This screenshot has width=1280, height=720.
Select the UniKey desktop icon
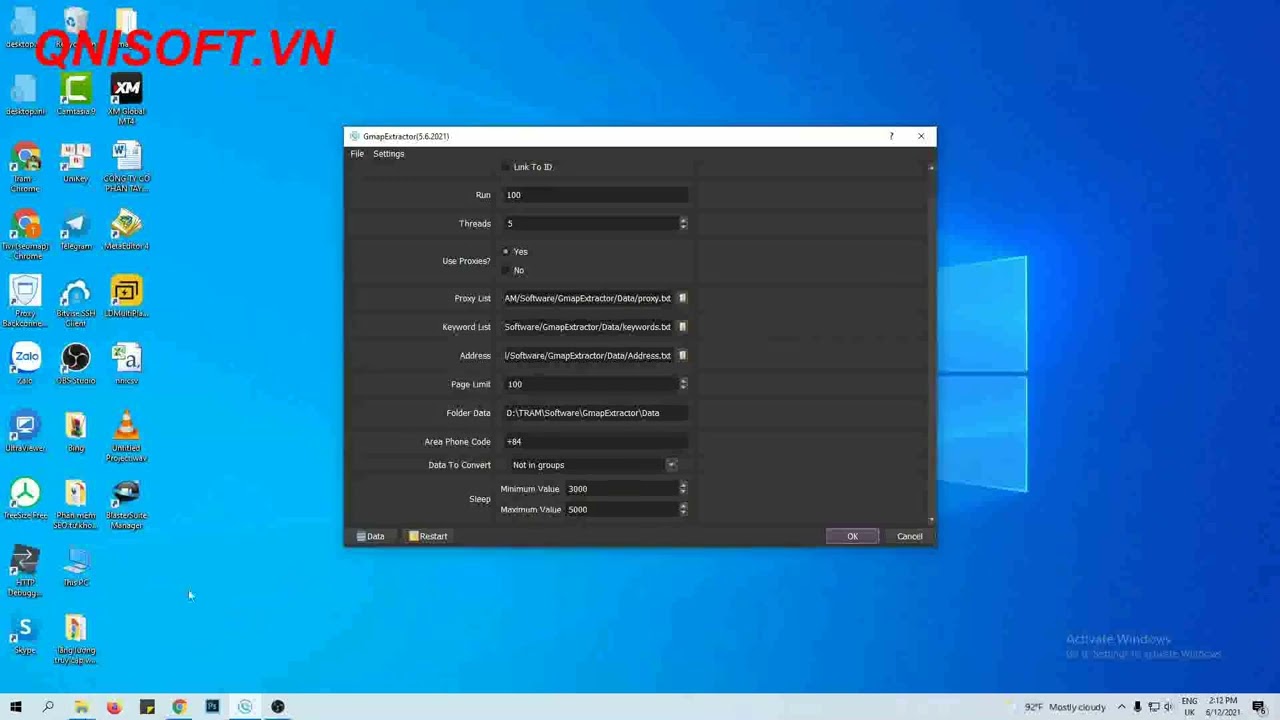(x=76, y=163)
